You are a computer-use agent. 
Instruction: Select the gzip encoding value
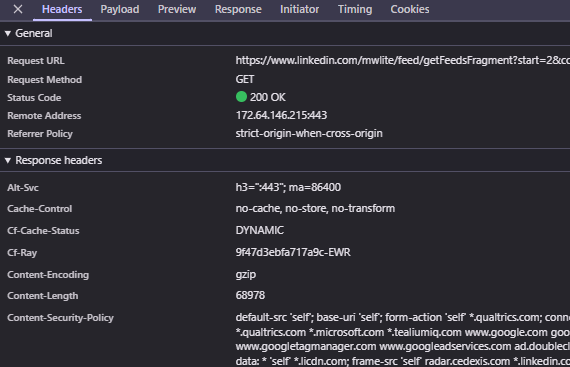tap(246, 274)
